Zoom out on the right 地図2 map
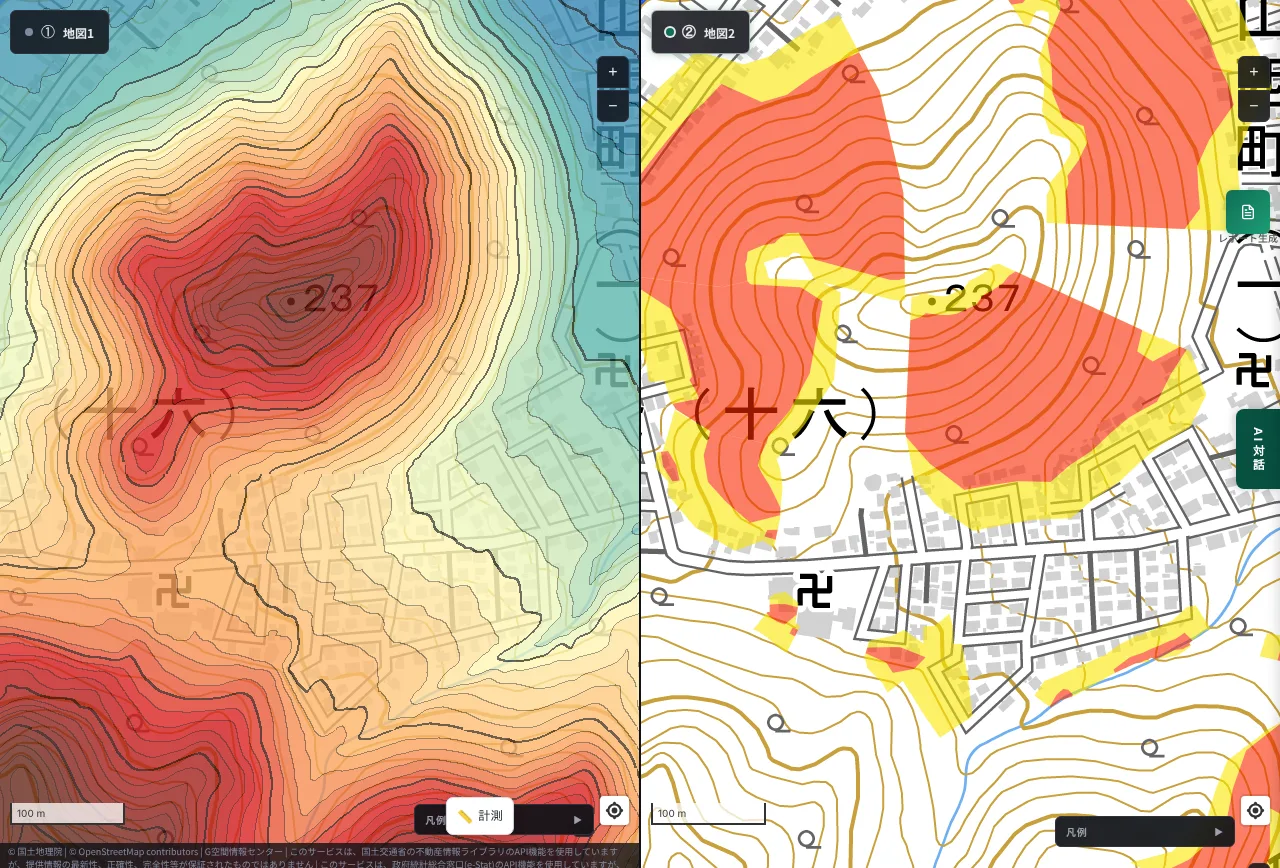 (x=1254, y=105)
